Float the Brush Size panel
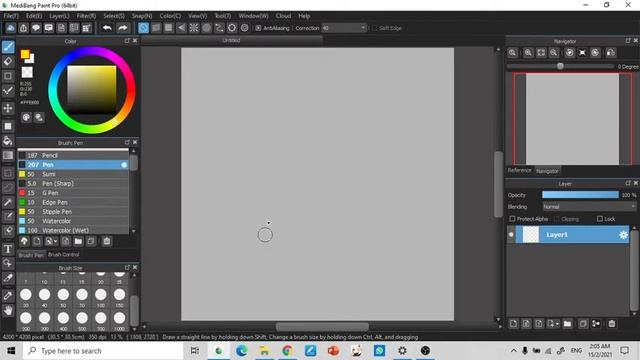The height and width of the screenshot is (360, 640). coord(127,268)
